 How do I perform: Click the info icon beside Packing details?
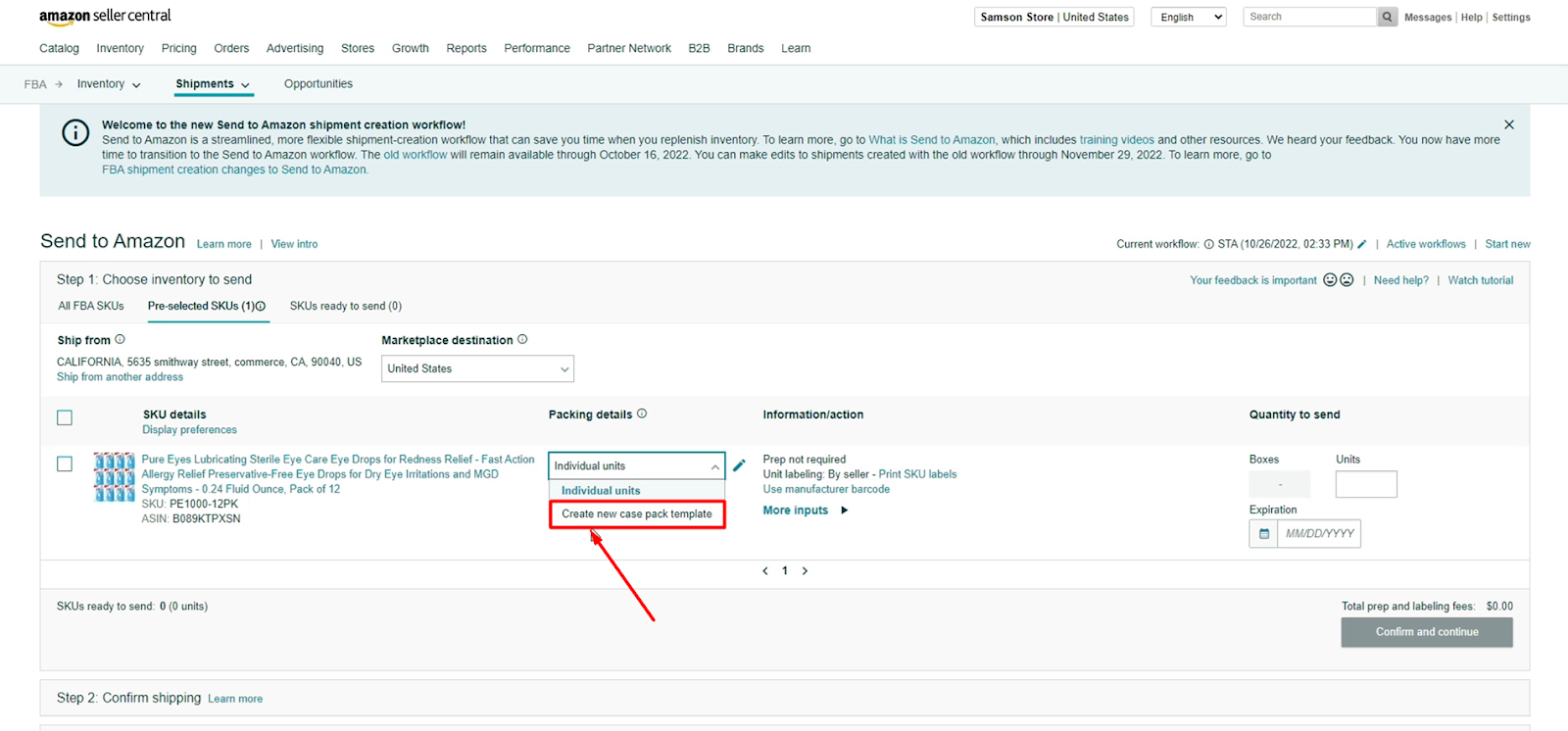[x=642, y=414]
